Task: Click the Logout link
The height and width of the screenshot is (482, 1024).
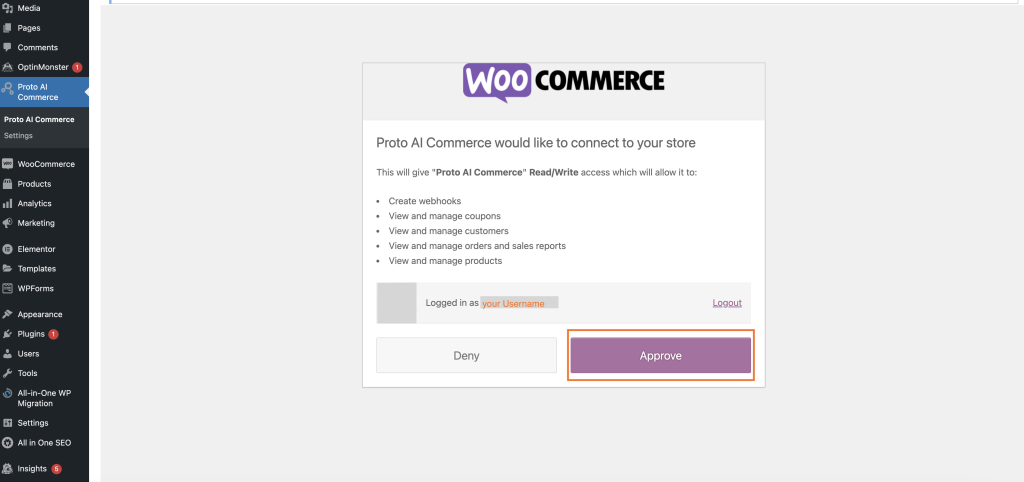Action: coord(727,303)
